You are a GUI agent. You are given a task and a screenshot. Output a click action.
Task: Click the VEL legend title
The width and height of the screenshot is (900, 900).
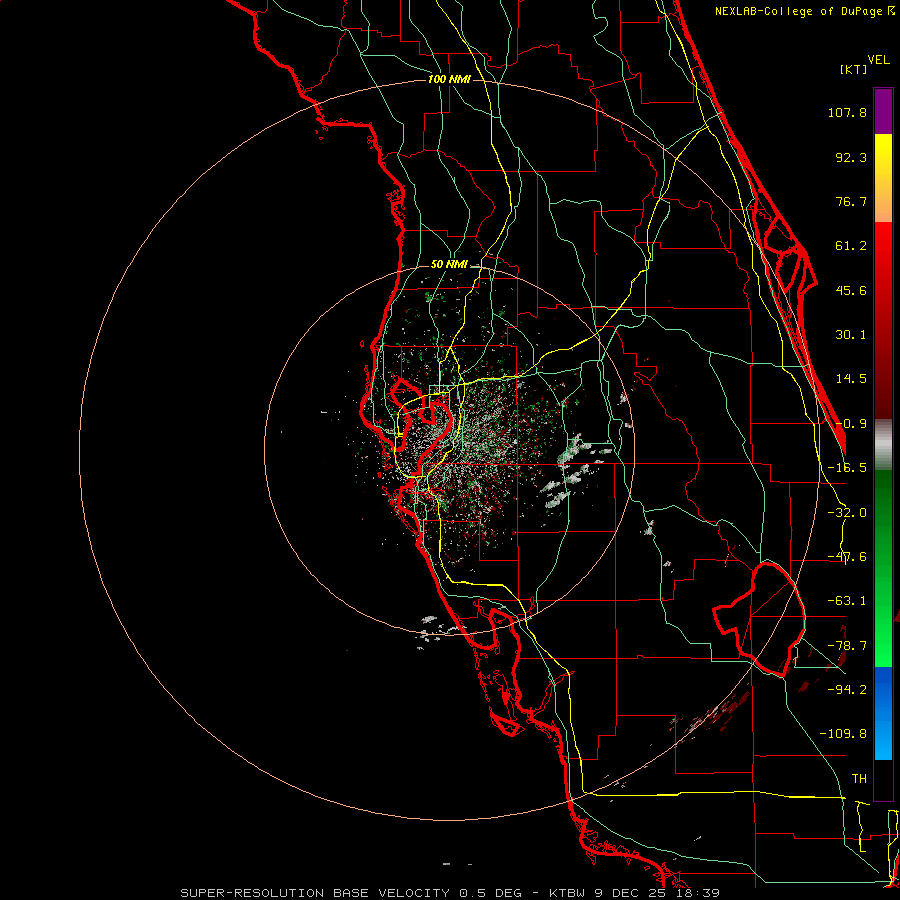pos(879,60)
